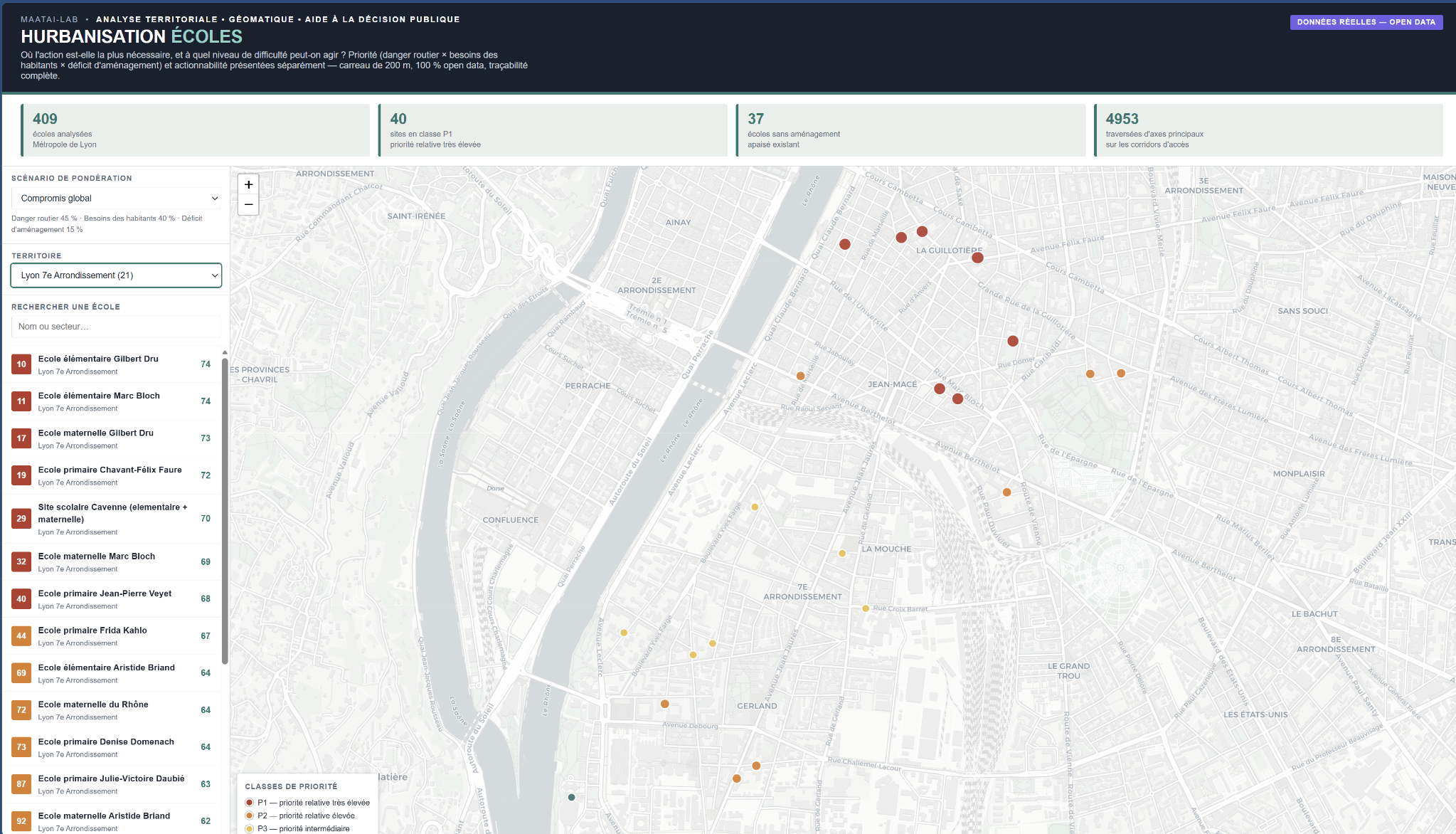
Task: Zoom out on the map
Action: click(x=248, y=204)
